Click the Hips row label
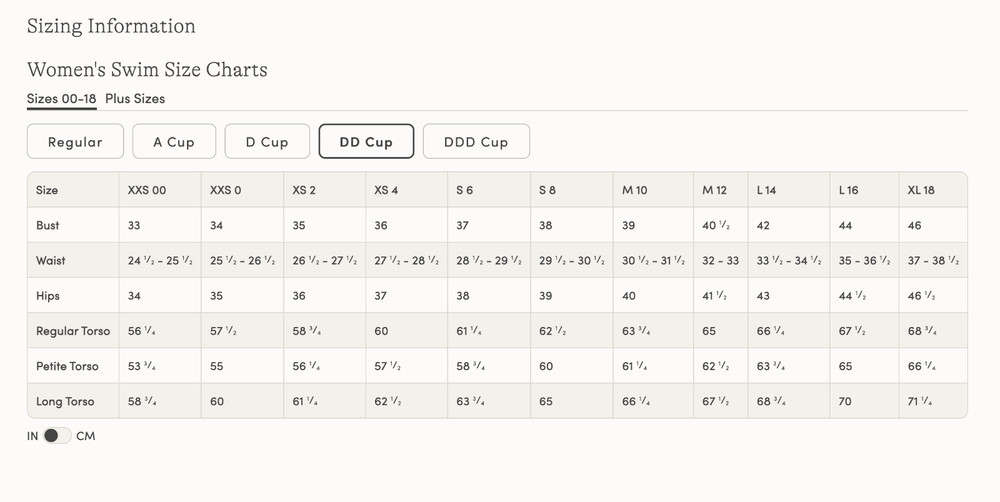Screen dimensions: 1000x502 pos(48,296)
